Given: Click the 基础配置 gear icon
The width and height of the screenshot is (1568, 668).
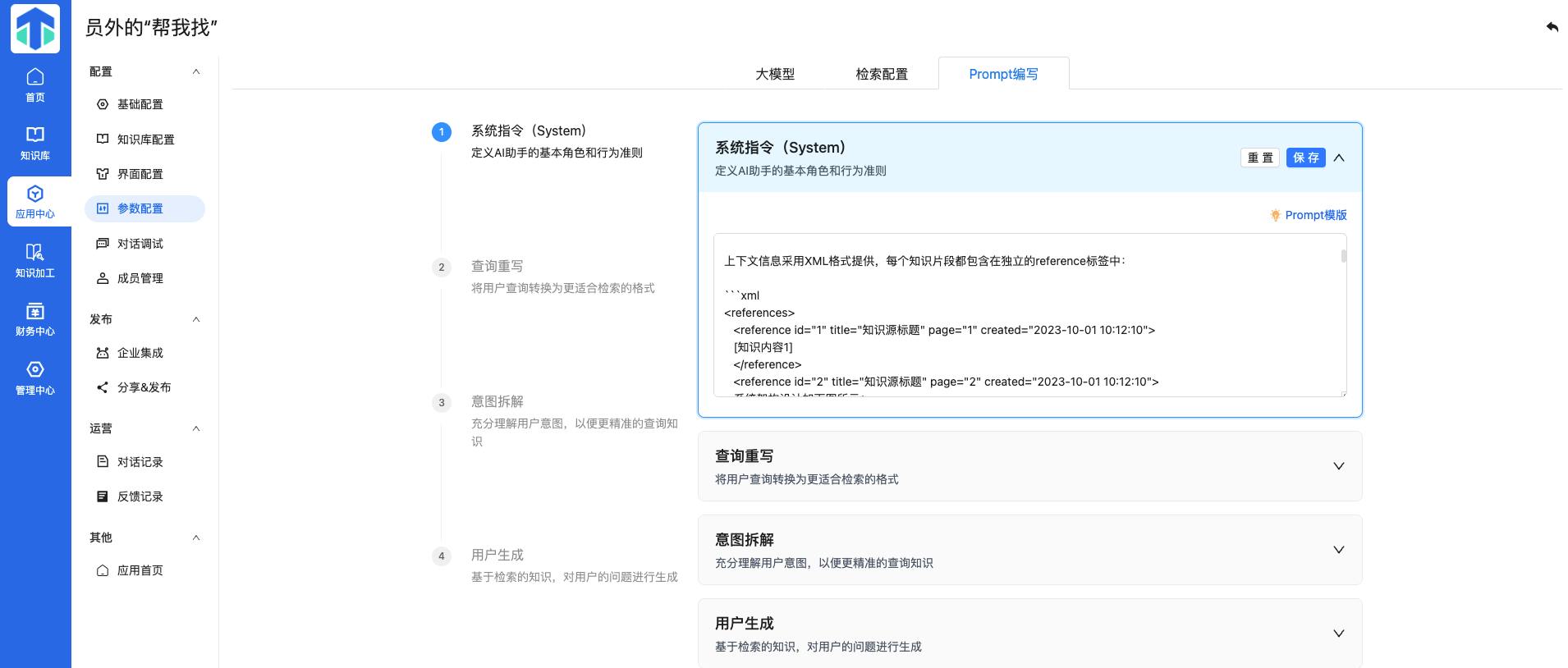Looking at the screenshot, I should coord(103,104).
